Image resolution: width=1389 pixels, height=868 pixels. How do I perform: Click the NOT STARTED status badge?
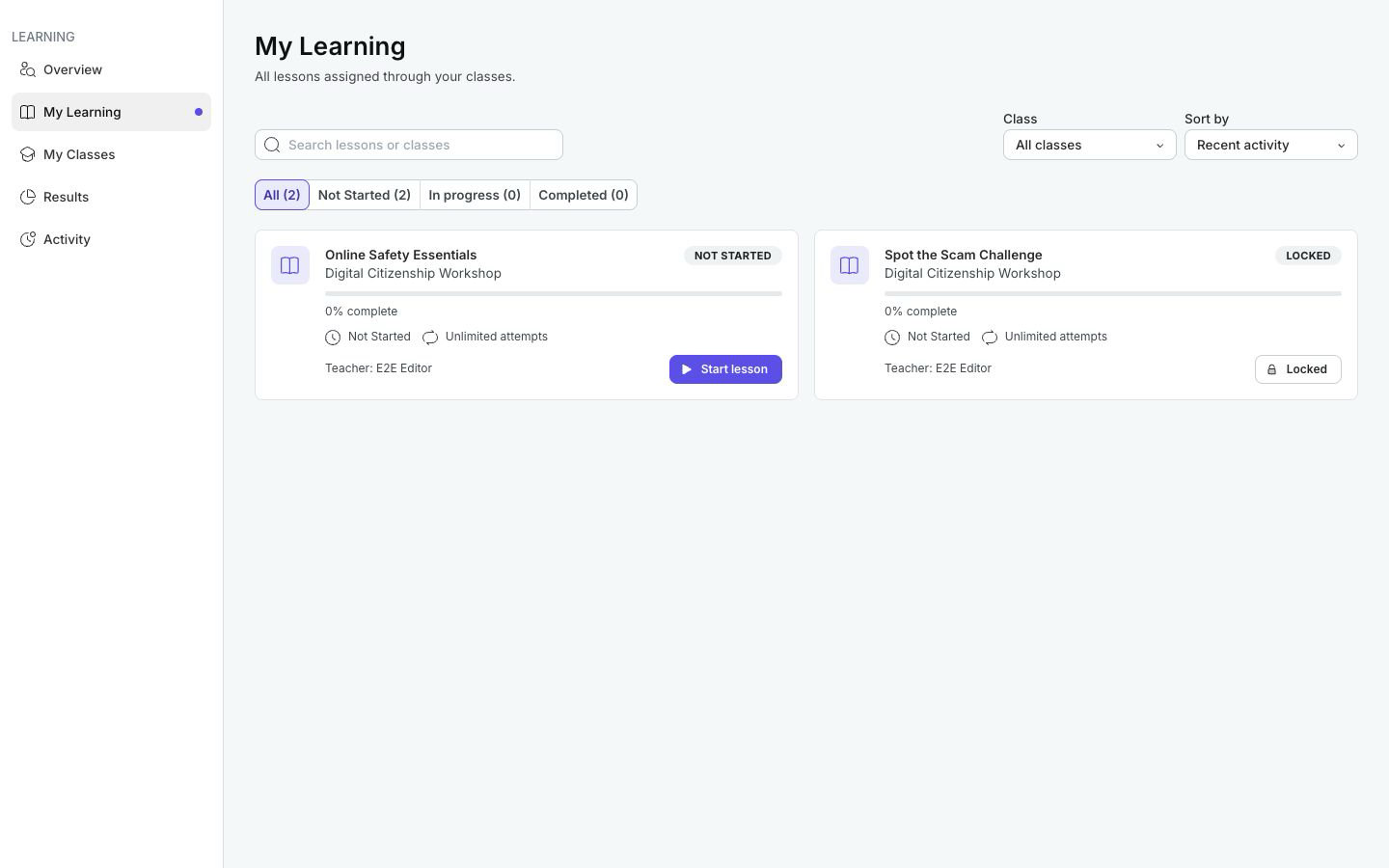pos(733,256)
